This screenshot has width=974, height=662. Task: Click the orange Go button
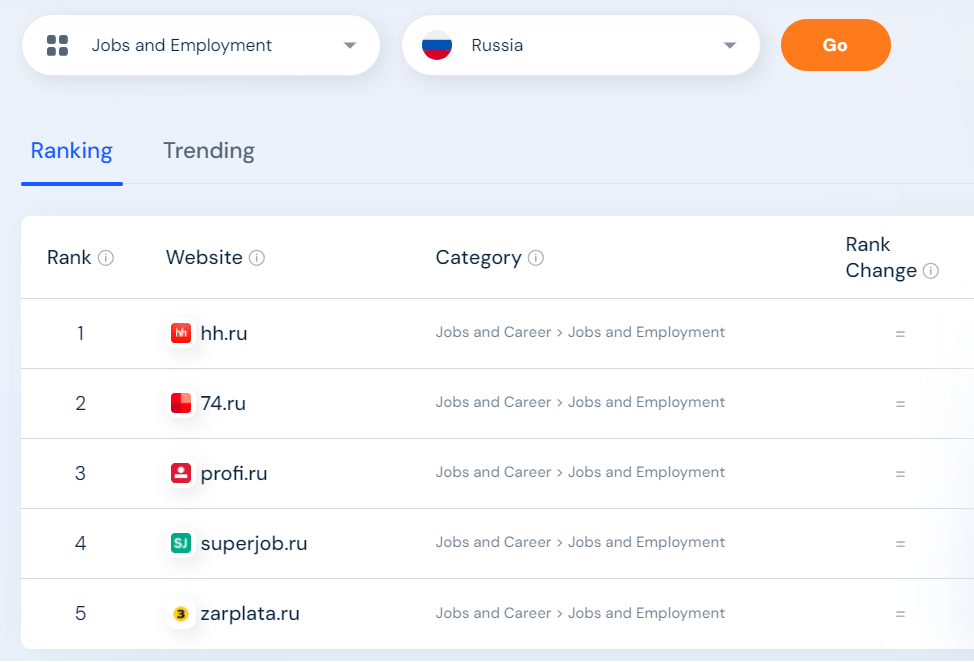(835, 45)
